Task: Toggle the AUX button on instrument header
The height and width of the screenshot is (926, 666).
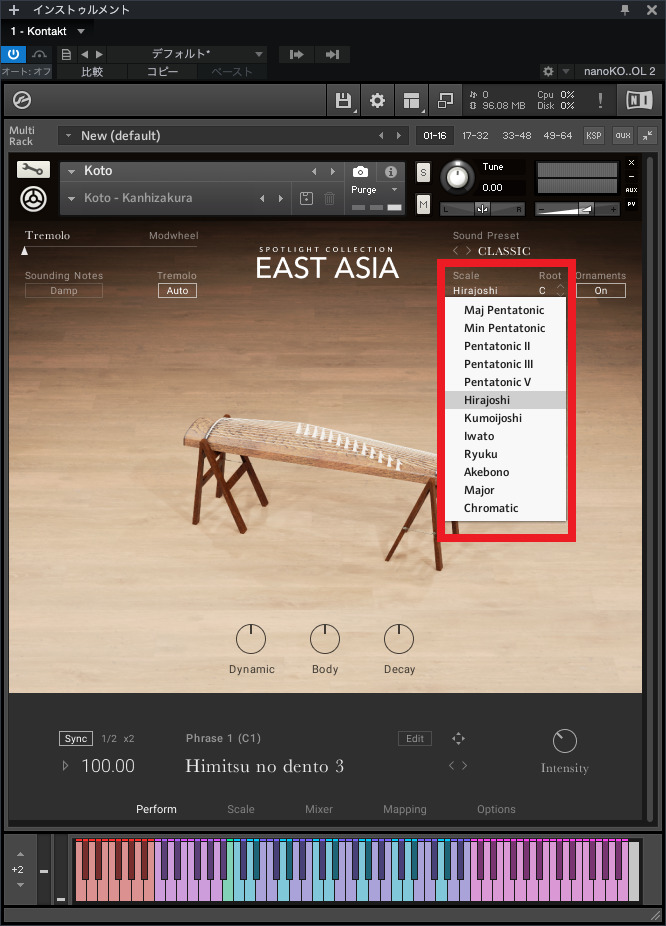Action: pyautogui.click(x=631, y=190)
